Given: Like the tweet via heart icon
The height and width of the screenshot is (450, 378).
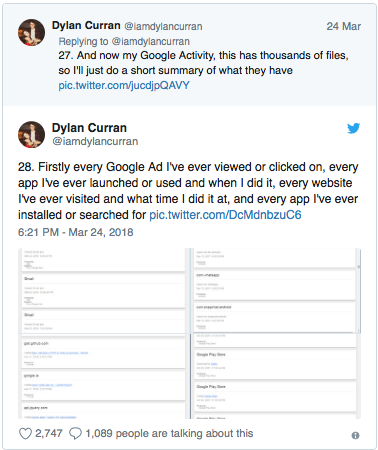Looking at the screenshot, I should 25,433.
